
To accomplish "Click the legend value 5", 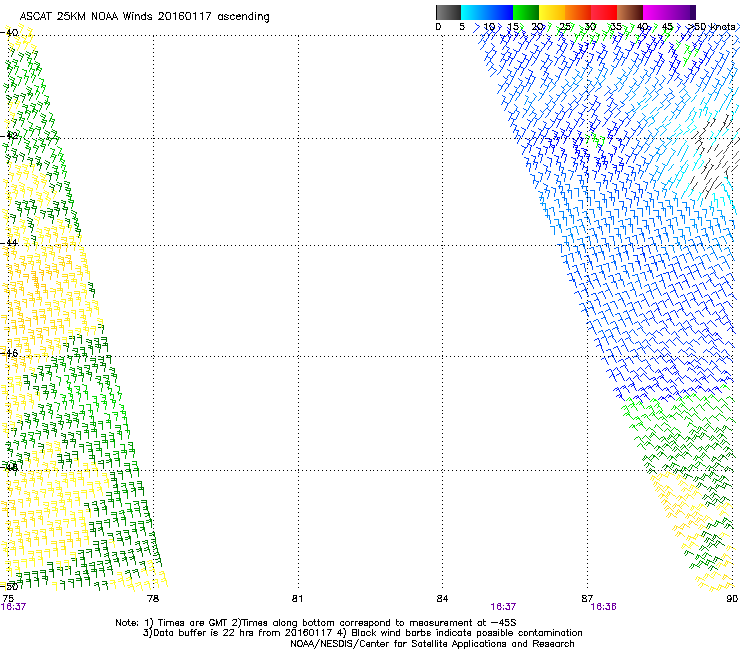I will pos(462,27).
